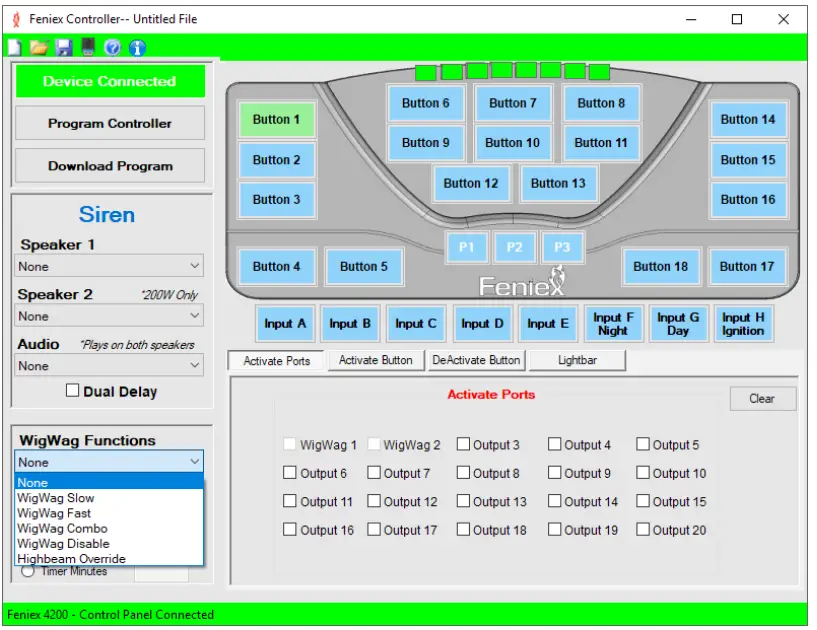Clear the Activate Ports selections
The height and width of the screenshot is (630, 817).
[763, 399]
